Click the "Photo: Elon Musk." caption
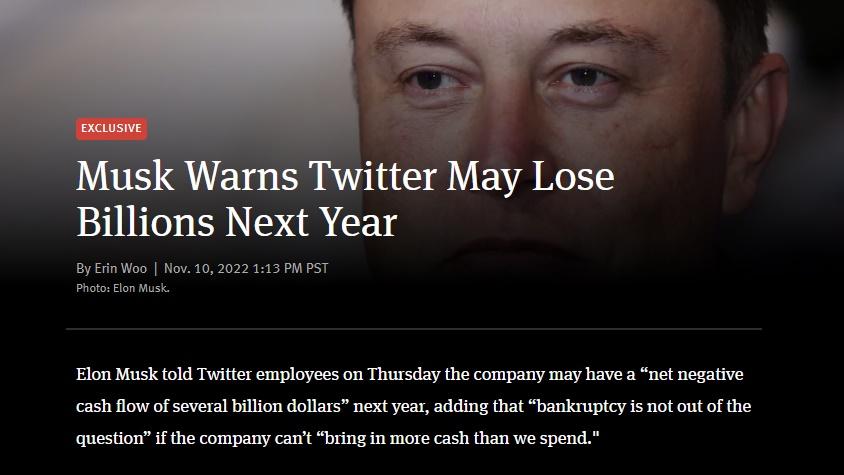This screenshot has height=475, width=844. click(x=123, y=288)
